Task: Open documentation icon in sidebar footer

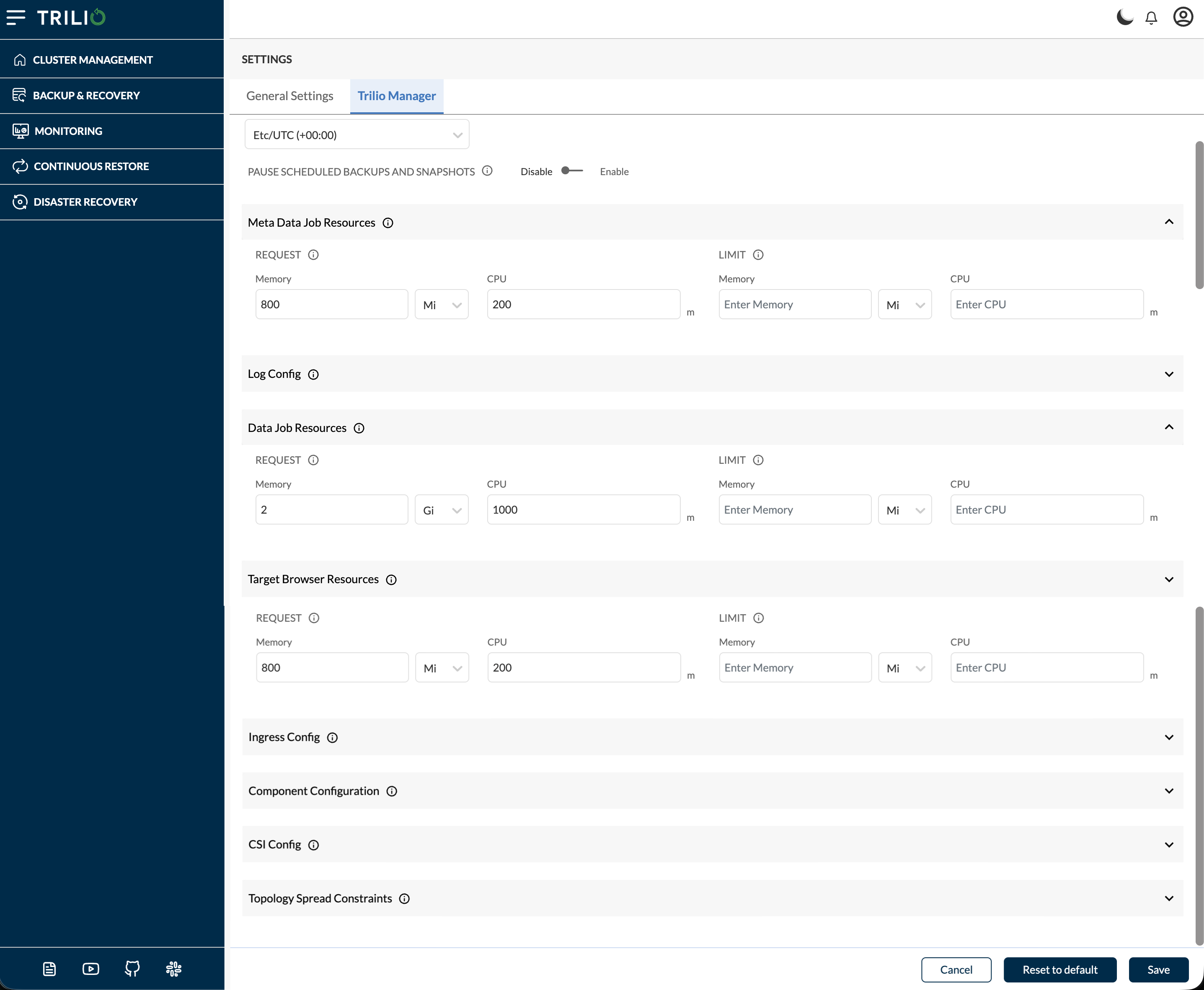Action: [49, 968]
